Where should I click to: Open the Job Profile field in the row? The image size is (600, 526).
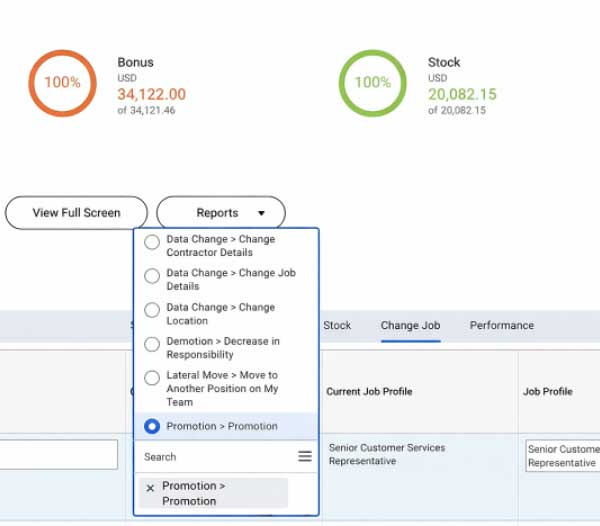click(x=562, y=456)
